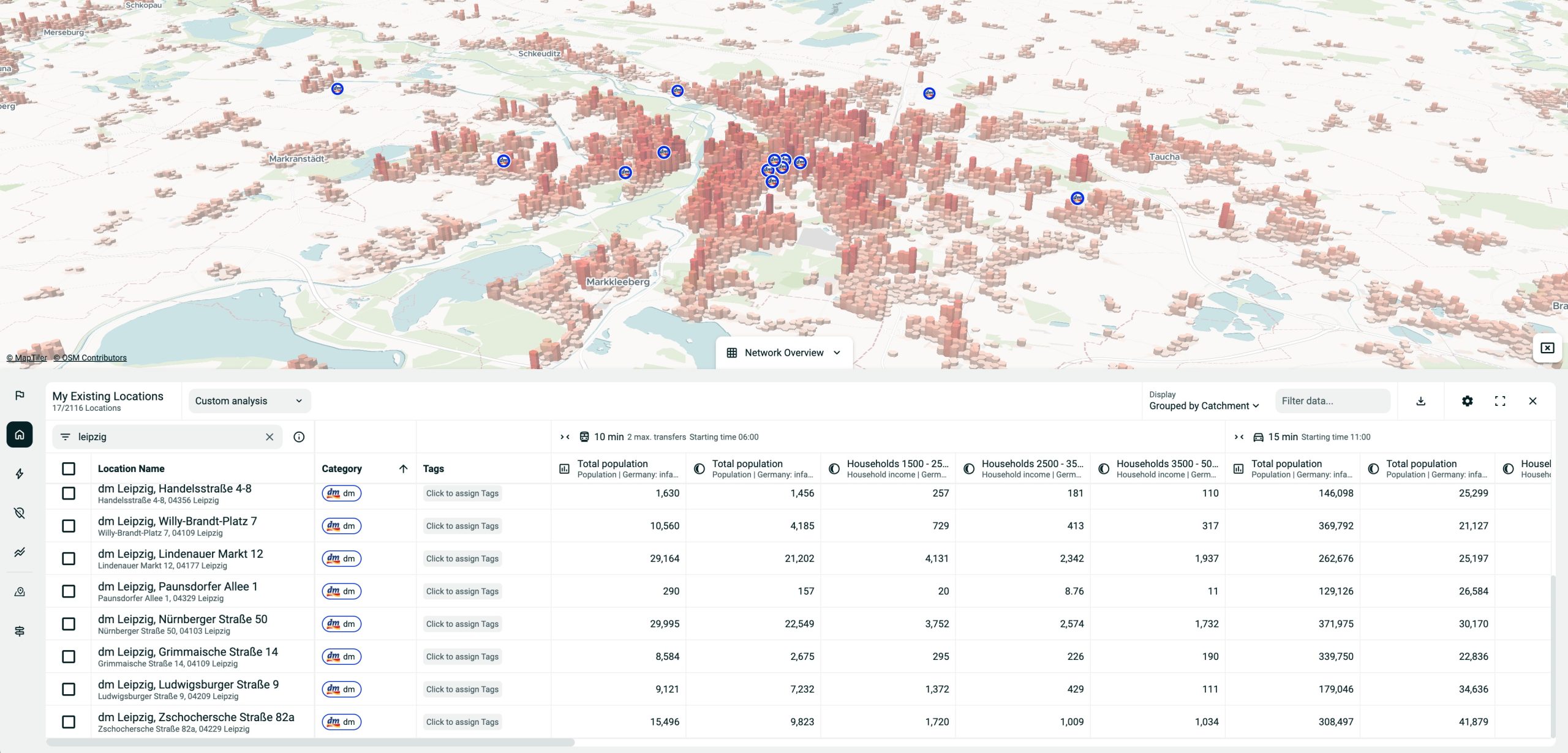Check the Handelsstraße 4-8 row checkbox
1568x753 pixels.
pyautogui.click(x=69, y=493)
